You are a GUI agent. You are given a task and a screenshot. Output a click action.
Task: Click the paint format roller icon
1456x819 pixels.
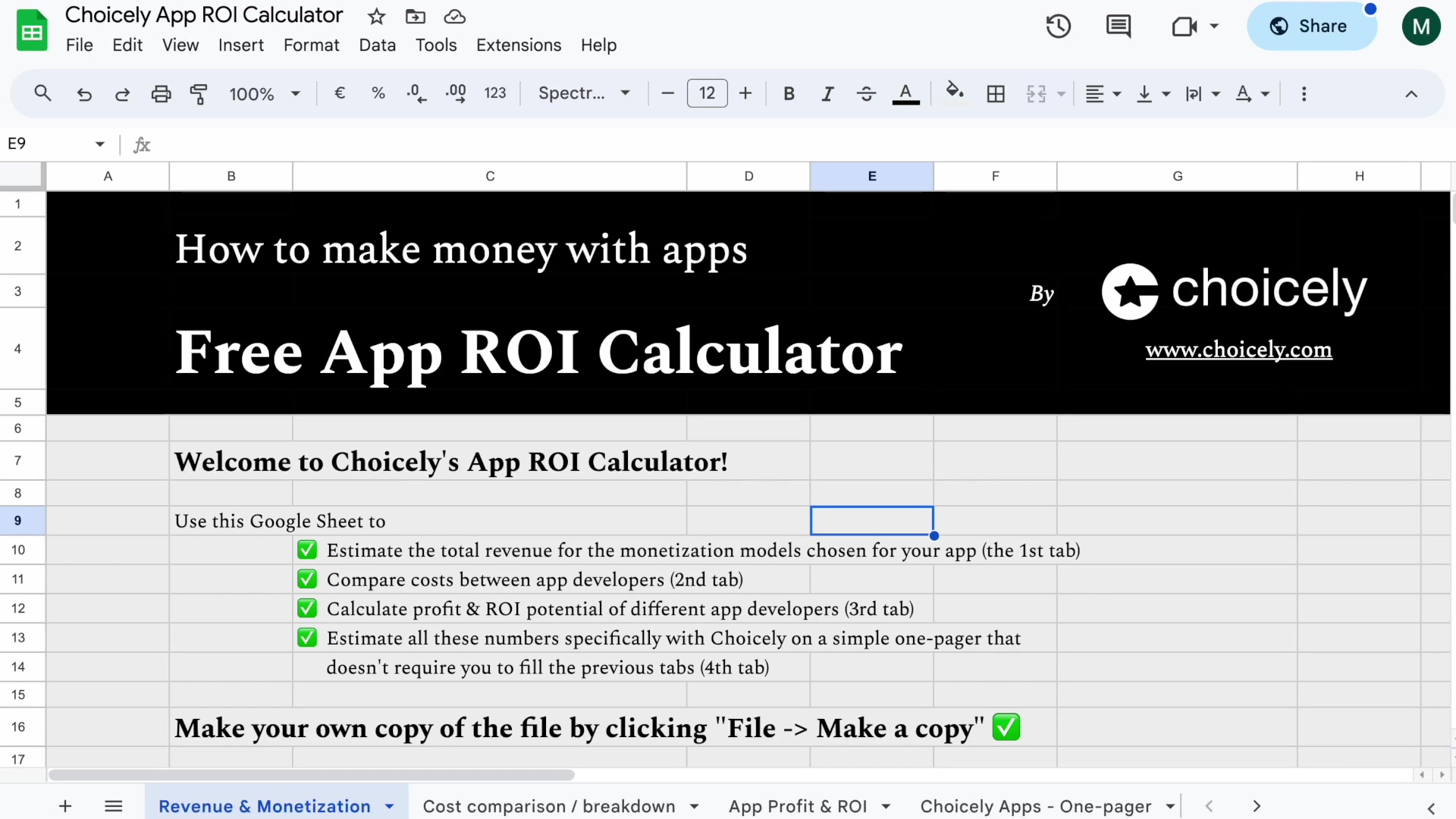pyautogui.click(x=199, y=94)
